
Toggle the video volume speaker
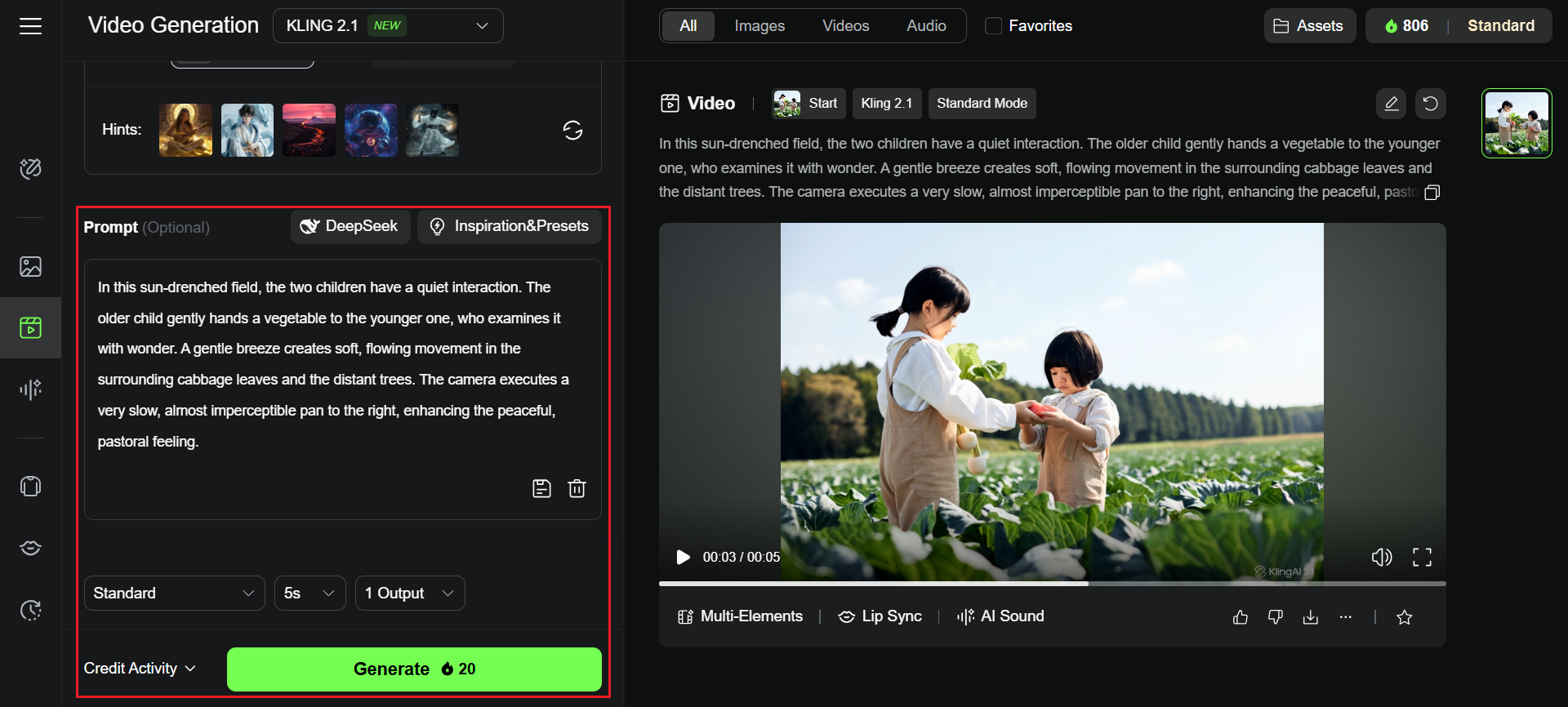tap(1381, 557)
